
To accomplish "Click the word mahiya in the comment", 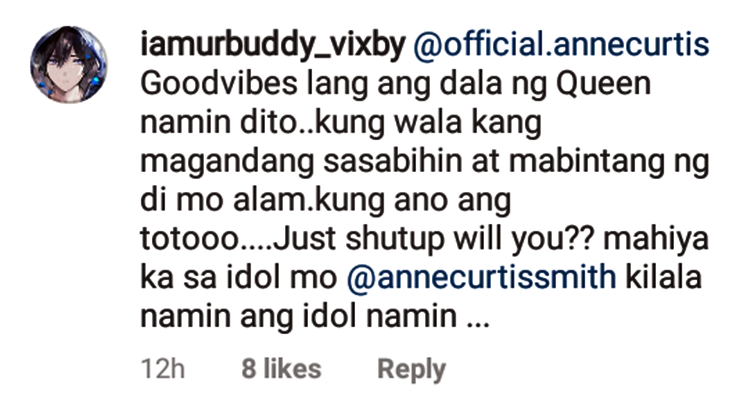I will pos(656,239).
